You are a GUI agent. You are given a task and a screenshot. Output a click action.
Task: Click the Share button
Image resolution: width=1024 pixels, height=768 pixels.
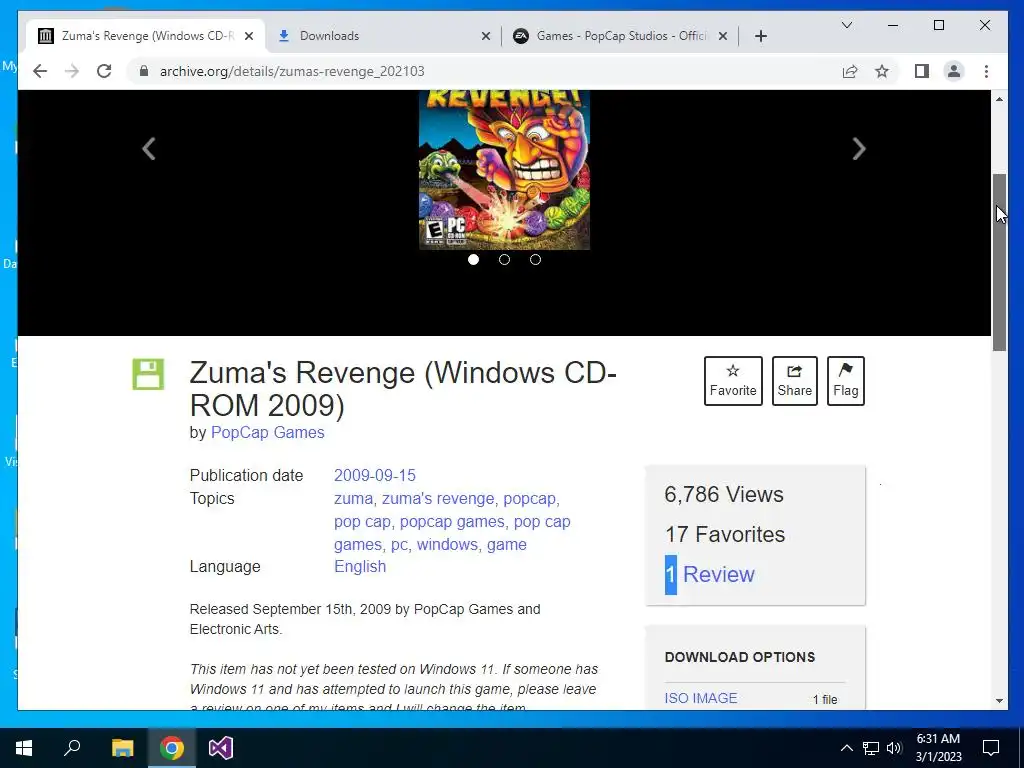(x=794, y=381)
